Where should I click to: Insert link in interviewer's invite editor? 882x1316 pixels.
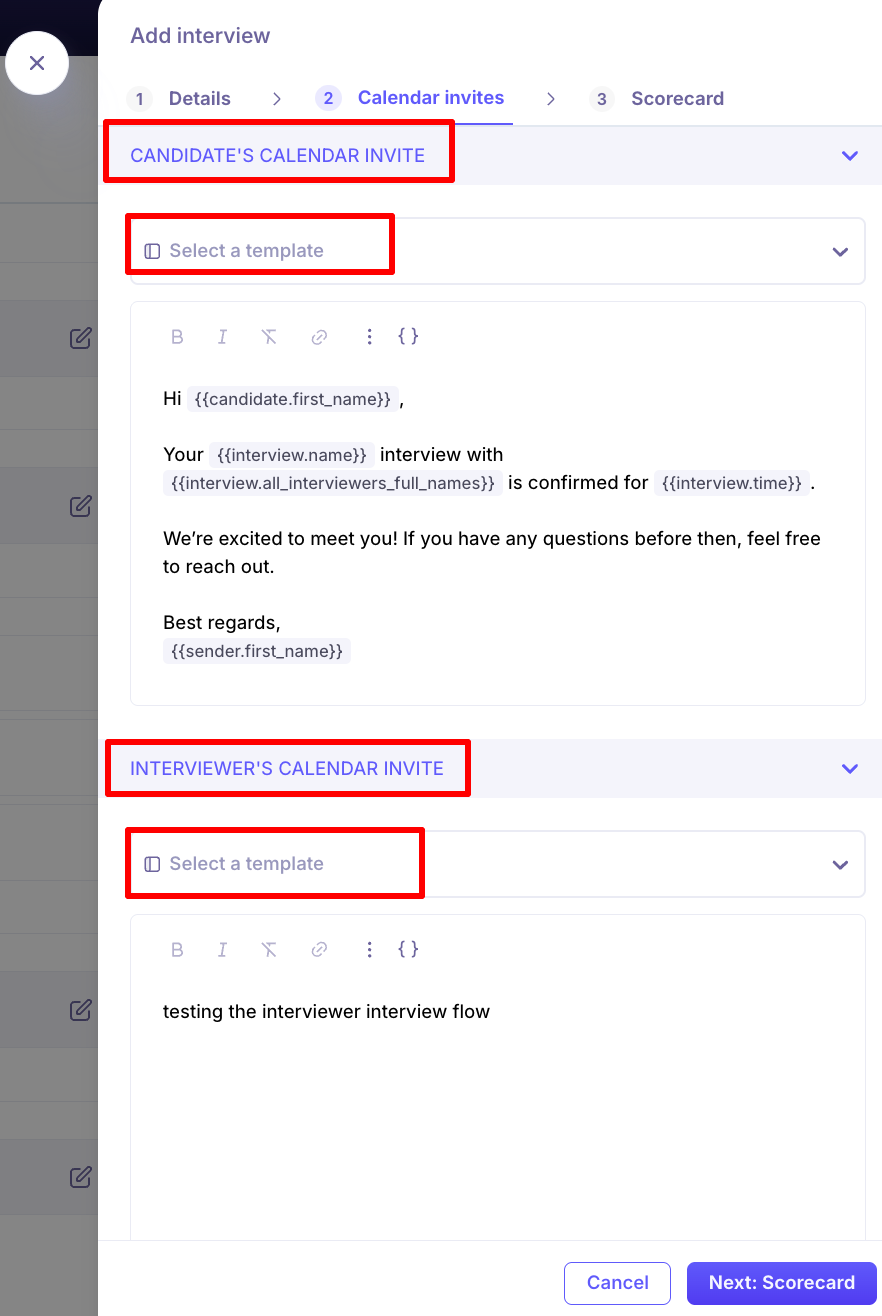[x=319, y=950]
